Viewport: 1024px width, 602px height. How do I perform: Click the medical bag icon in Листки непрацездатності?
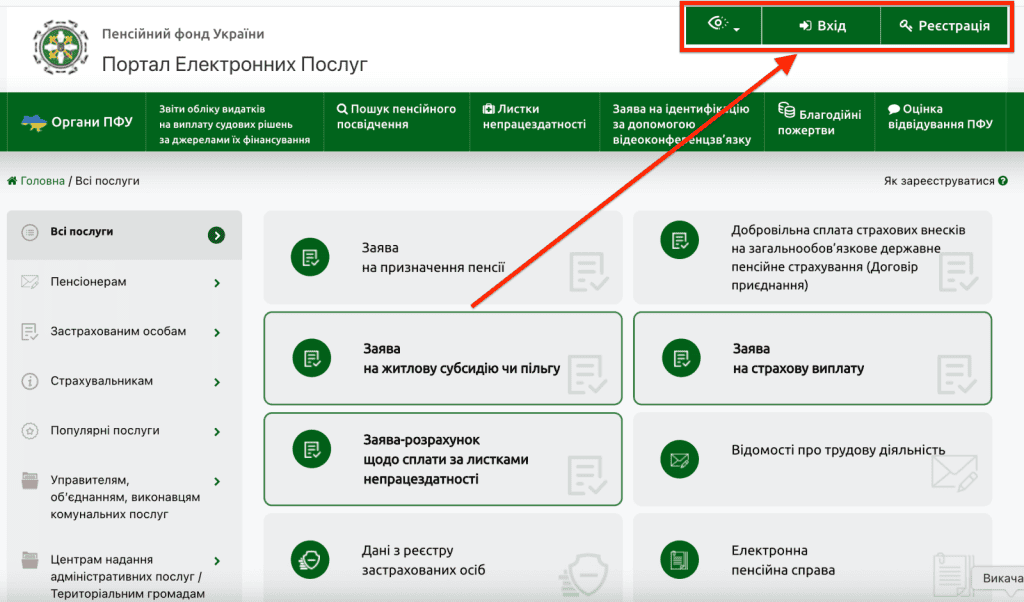coord(488,108)
